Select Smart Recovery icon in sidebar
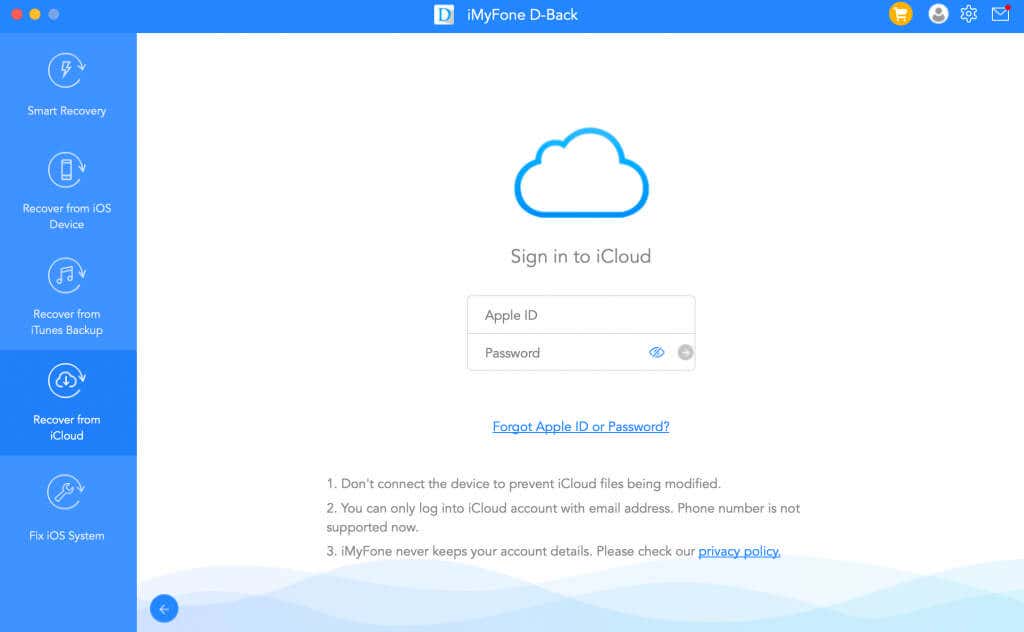The height and width of the screenshot is (632, 1024). click(x=66, y=71)
